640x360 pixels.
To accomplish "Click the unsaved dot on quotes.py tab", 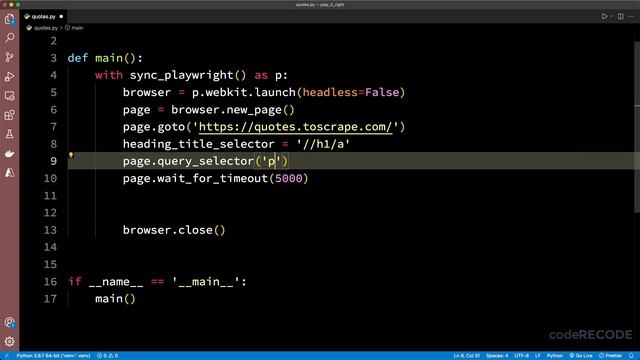I will pyautogui.click(x=61, y=17).
